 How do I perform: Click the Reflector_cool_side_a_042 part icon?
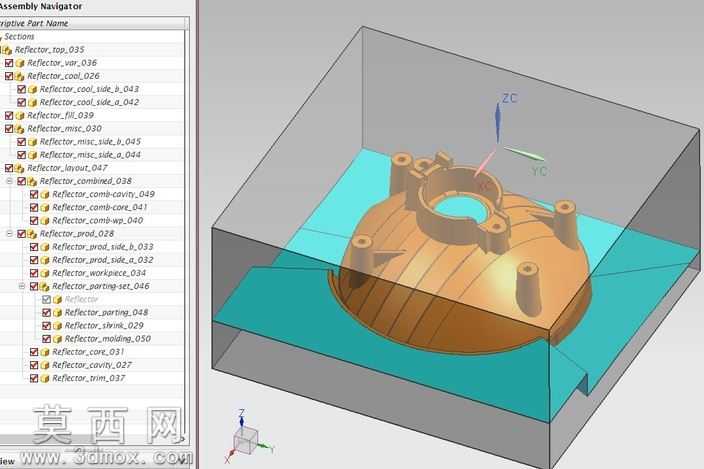pyautogui.click(x=32, y=102)
